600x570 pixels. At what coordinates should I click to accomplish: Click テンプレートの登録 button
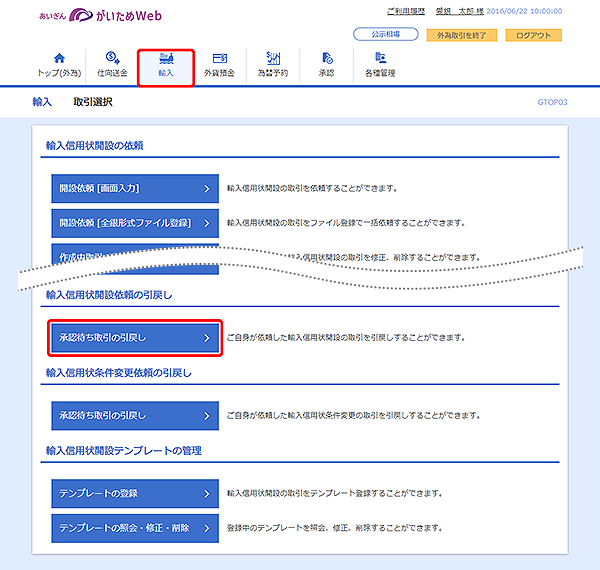coord(135,493)
